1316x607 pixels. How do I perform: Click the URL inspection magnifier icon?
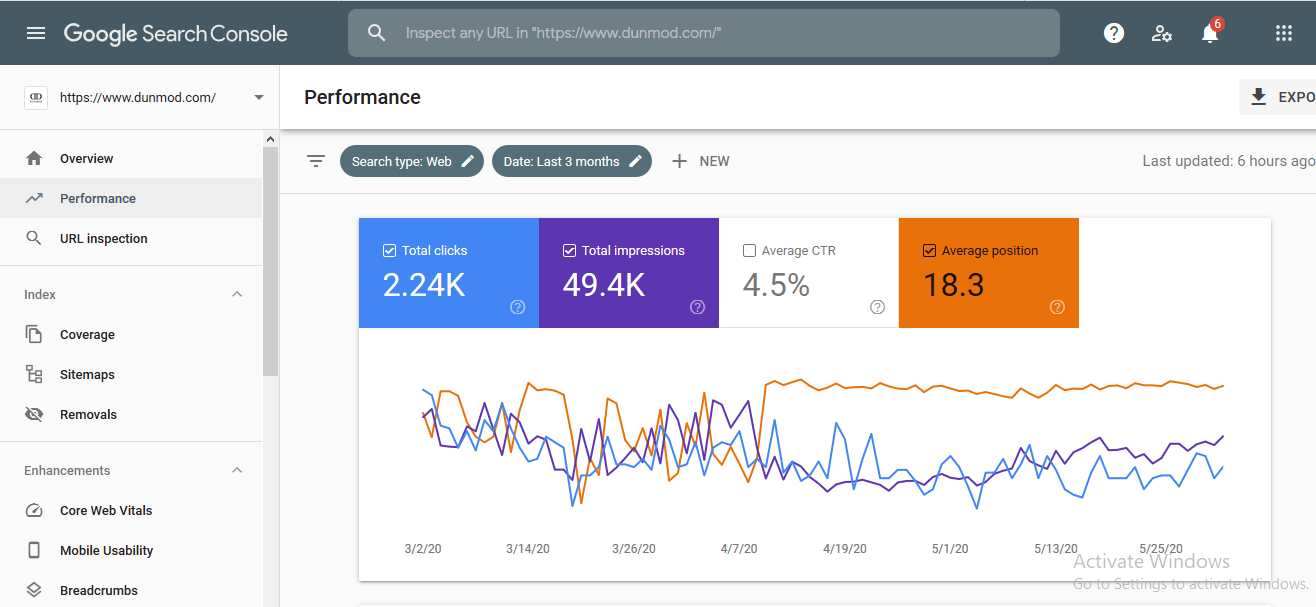(x=34, y=238)
